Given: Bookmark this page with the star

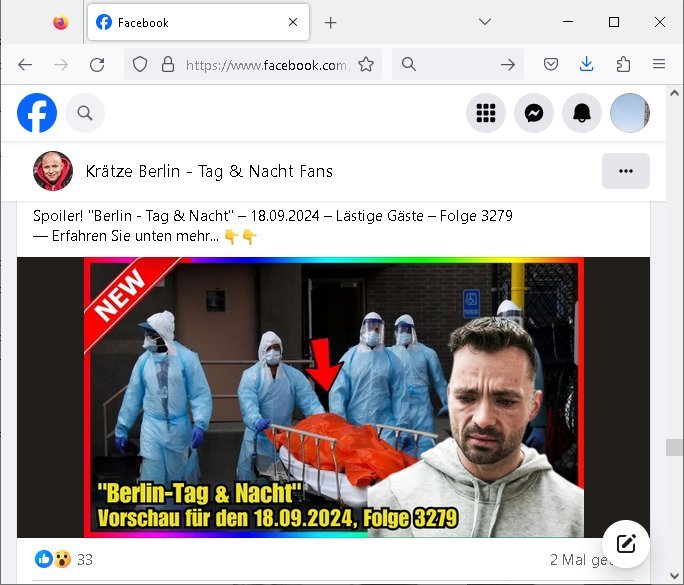Looking at the screenshot, I should 366,65.
